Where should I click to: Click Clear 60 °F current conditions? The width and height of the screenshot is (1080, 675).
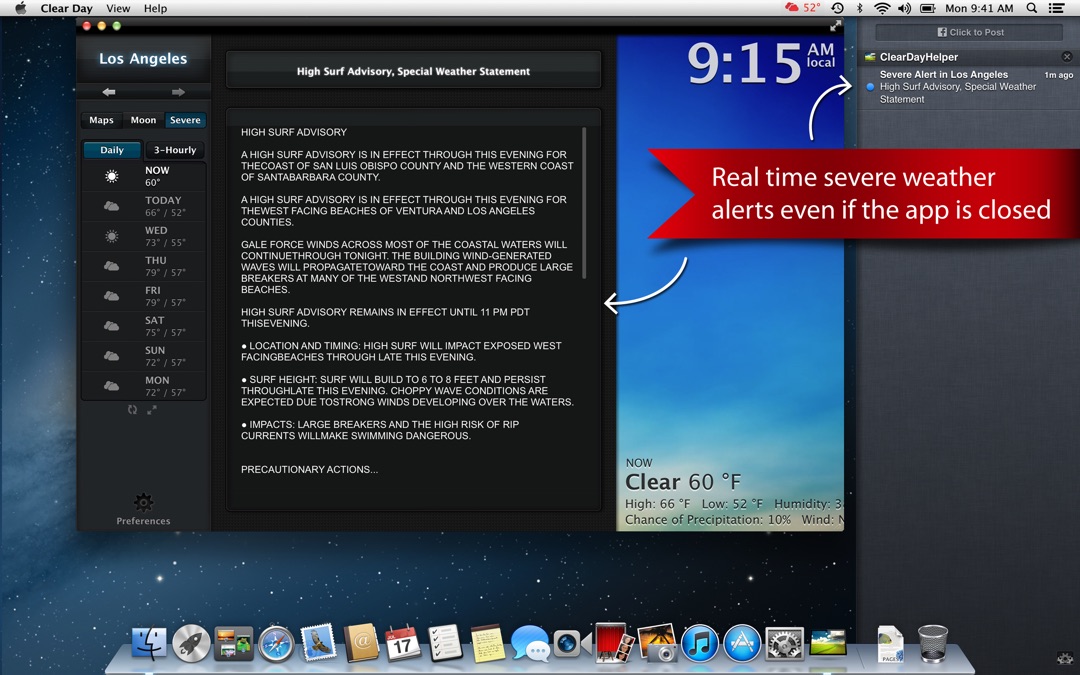tap(683, 481)
